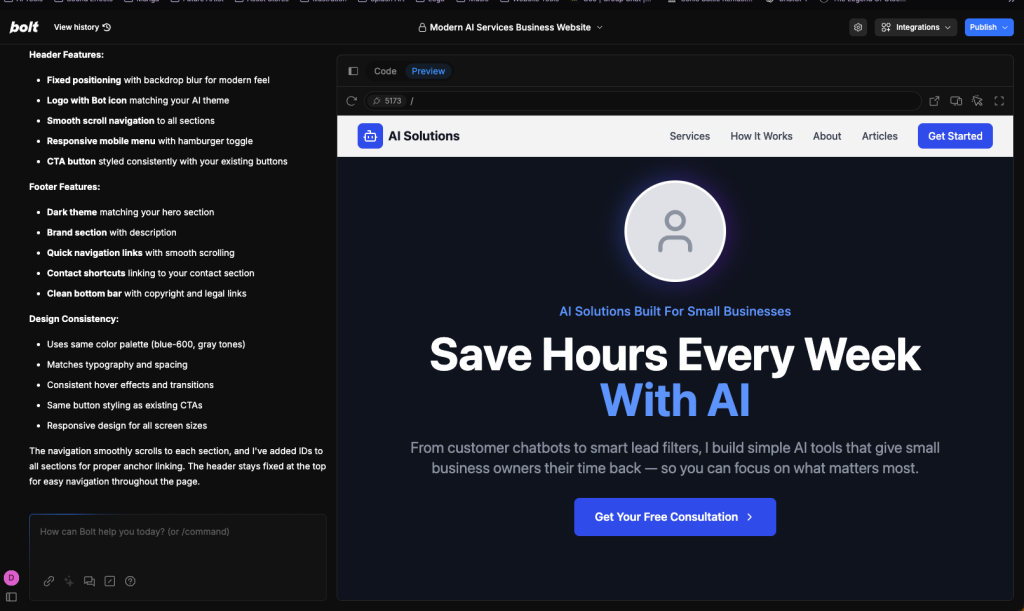Viewport: 1024px width, 611px height.
Task: Select the Preview tab
Action: point(428,71)
